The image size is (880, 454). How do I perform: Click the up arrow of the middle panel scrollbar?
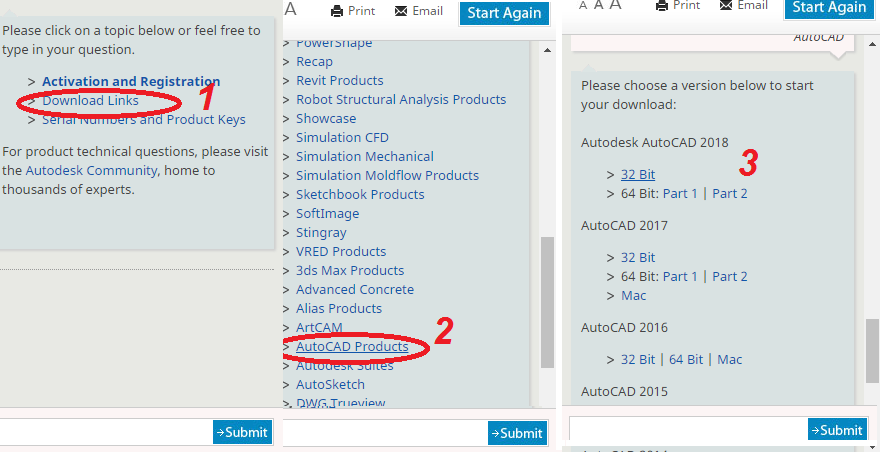coord(547,50)
